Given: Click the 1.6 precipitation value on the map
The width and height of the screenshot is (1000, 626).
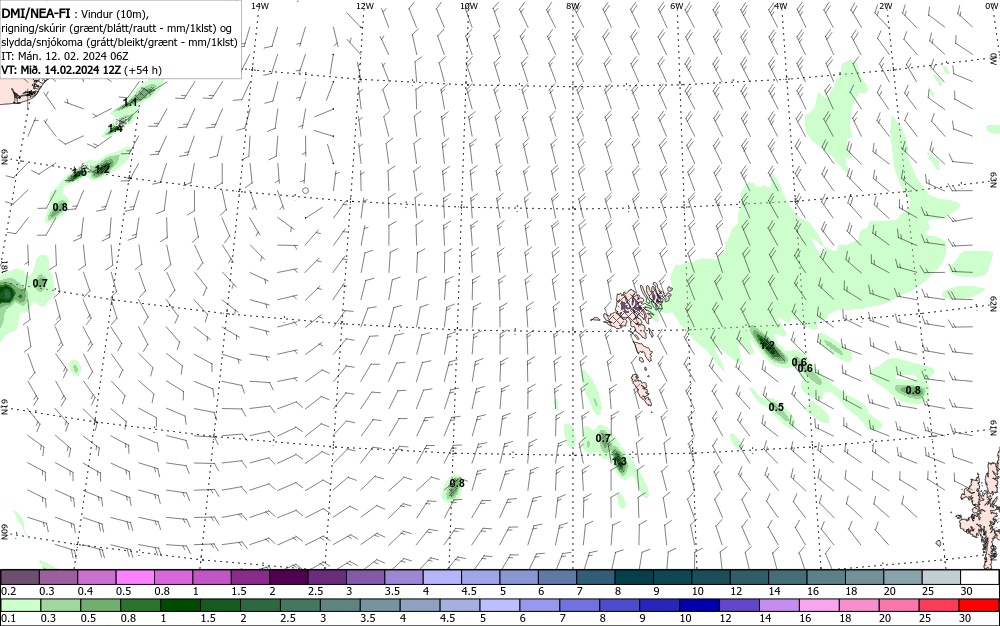Looking at the screenshot, I should [79, 173].
